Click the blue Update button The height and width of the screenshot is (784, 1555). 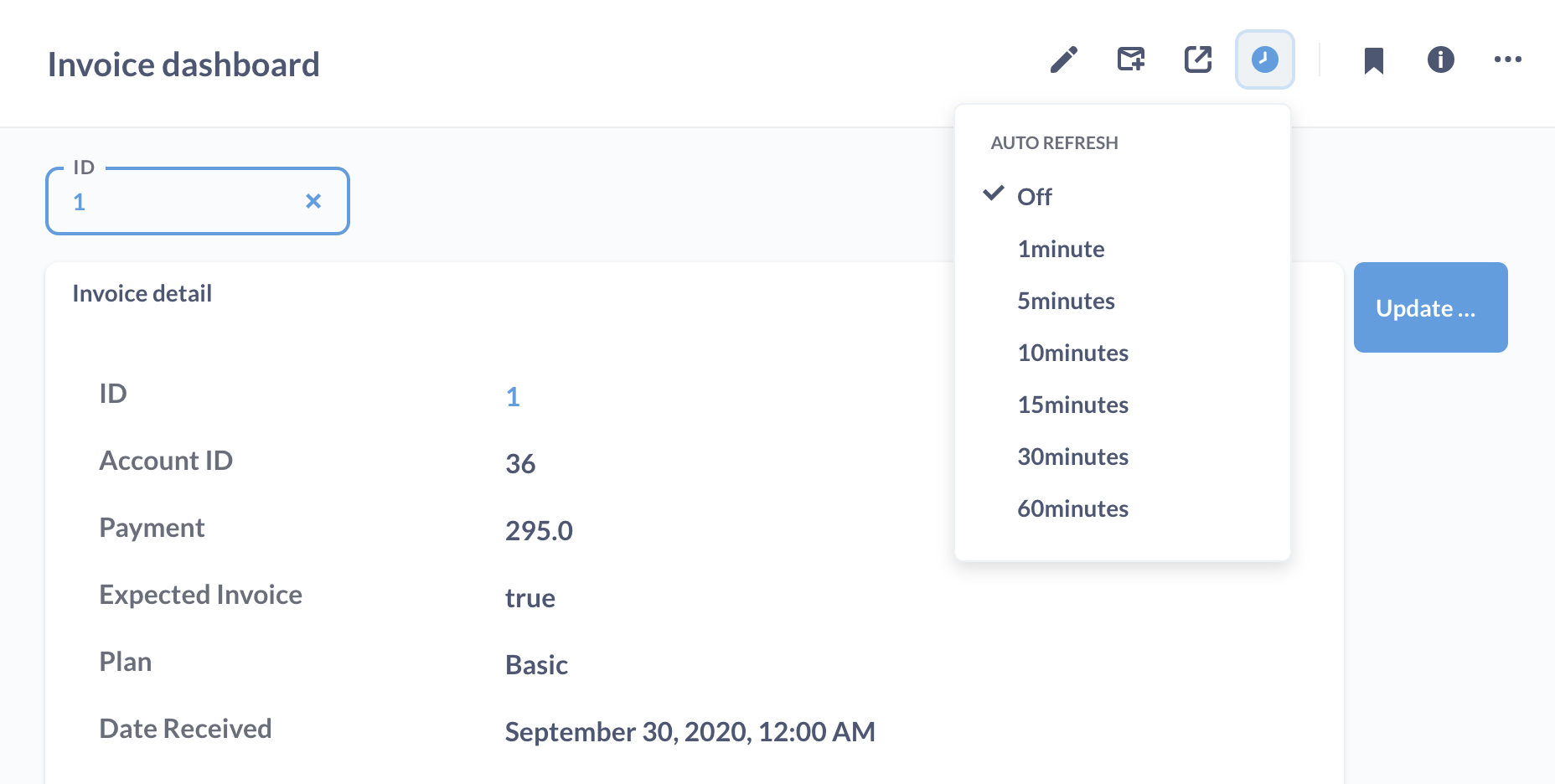pyautogui.click(x=1430, y=307)
